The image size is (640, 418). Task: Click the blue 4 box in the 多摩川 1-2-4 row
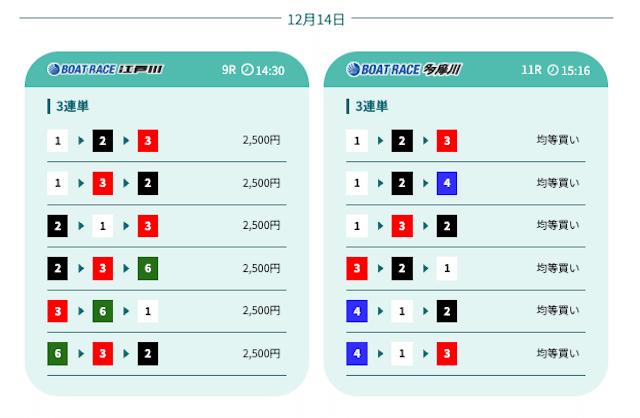tap(446, 183)
